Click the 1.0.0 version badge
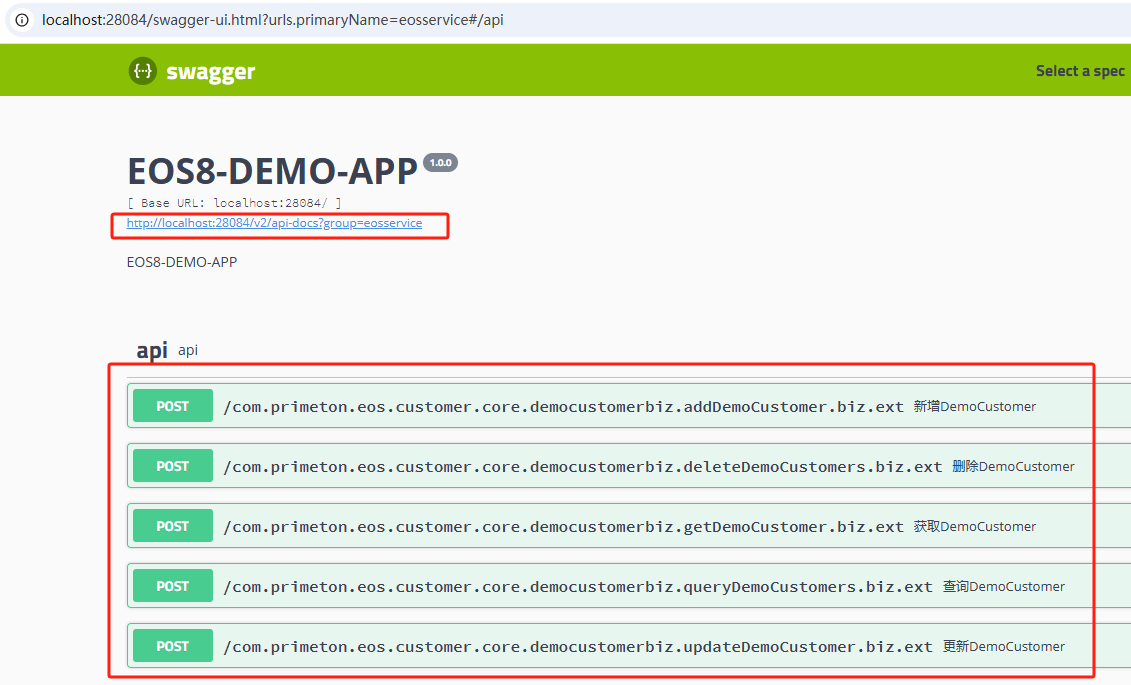The height and width of the screenshot is (685, 1131). pyautogui.click(x=440, y=163)
